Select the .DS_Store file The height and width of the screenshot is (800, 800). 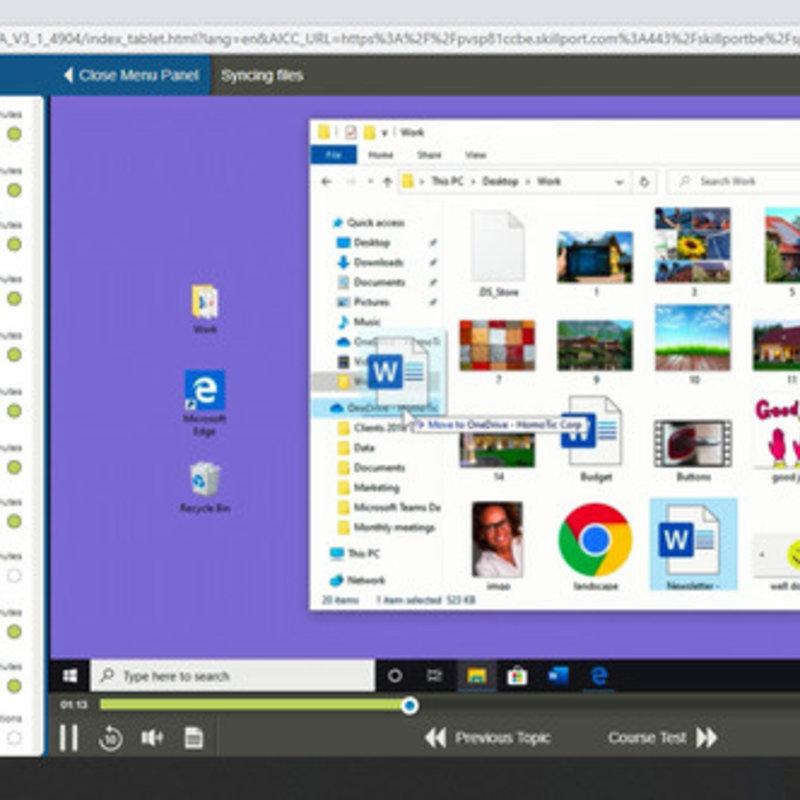click(x=498, y=254)
